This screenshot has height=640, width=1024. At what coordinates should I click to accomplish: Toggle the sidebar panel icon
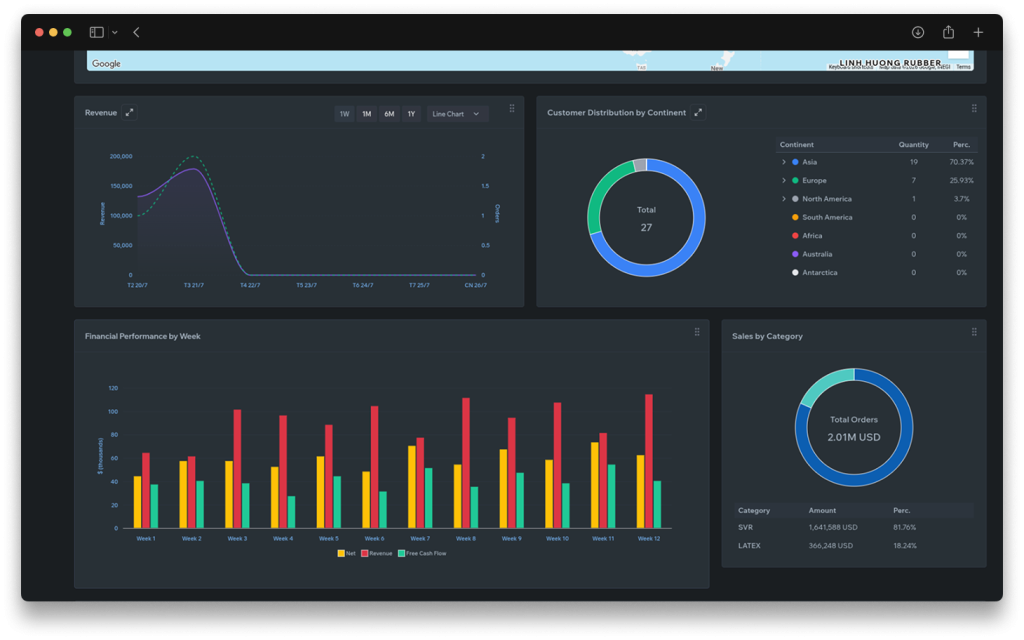[x=97, y=32]
